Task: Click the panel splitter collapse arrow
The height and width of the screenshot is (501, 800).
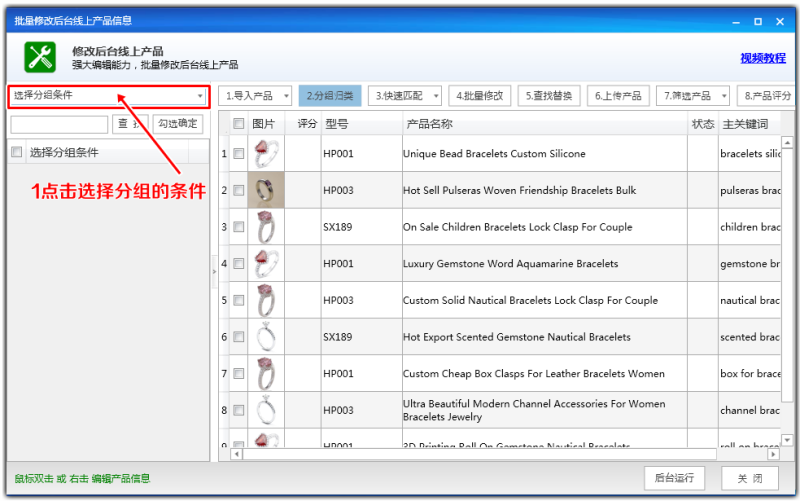Action: [214, 272]
